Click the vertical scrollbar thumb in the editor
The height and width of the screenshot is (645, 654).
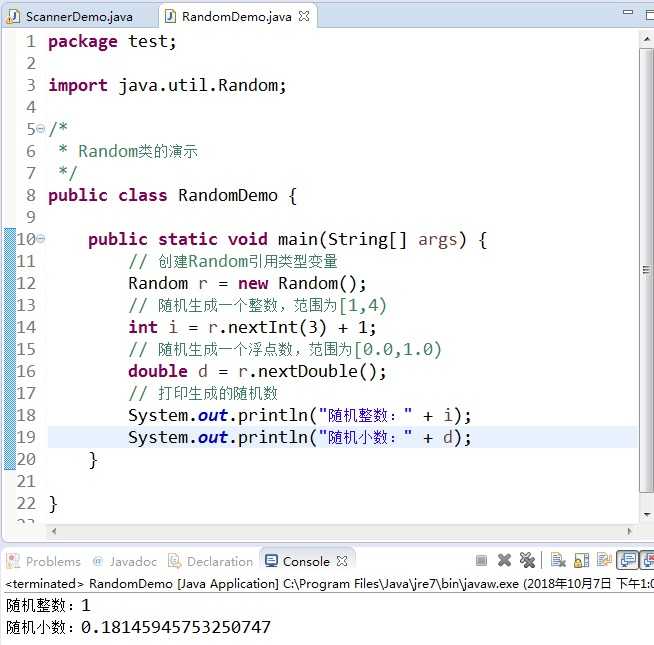point(646,270)
